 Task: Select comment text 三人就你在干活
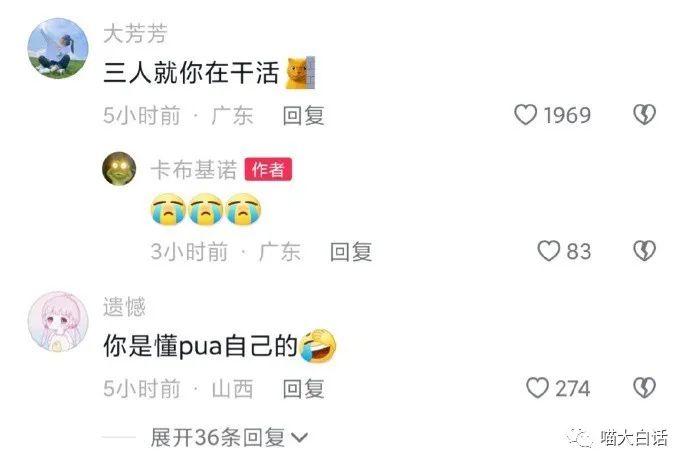point(191,73)
